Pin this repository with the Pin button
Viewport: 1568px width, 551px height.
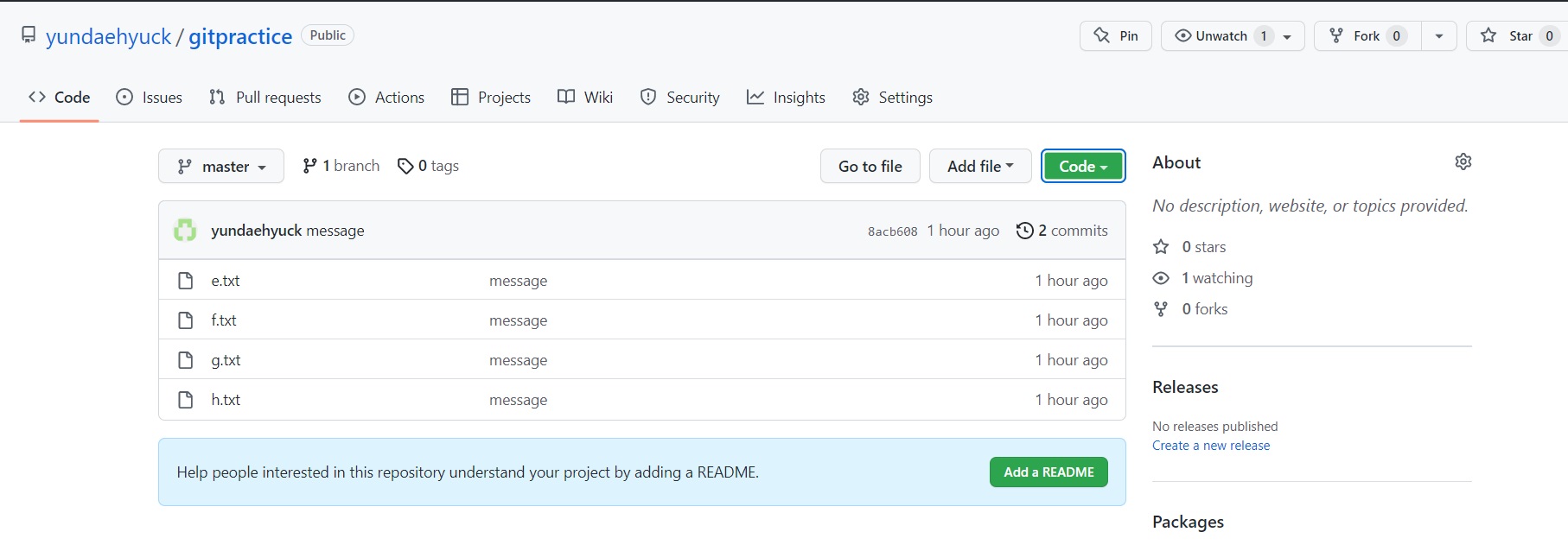click(1116, 35)
